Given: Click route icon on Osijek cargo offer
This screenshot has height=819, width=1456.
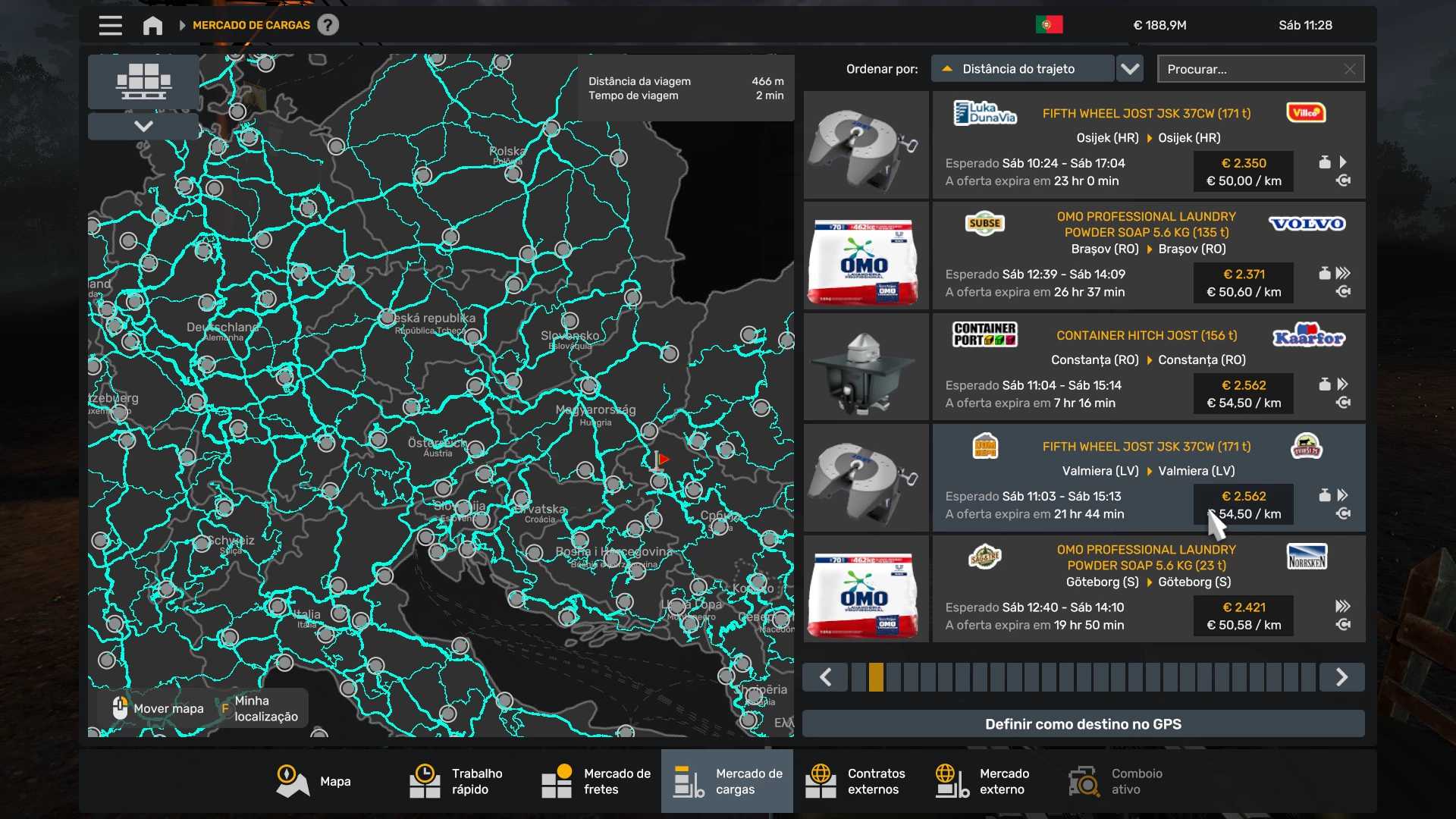Looking at the screenshot, I should (x=1343, y=180).
